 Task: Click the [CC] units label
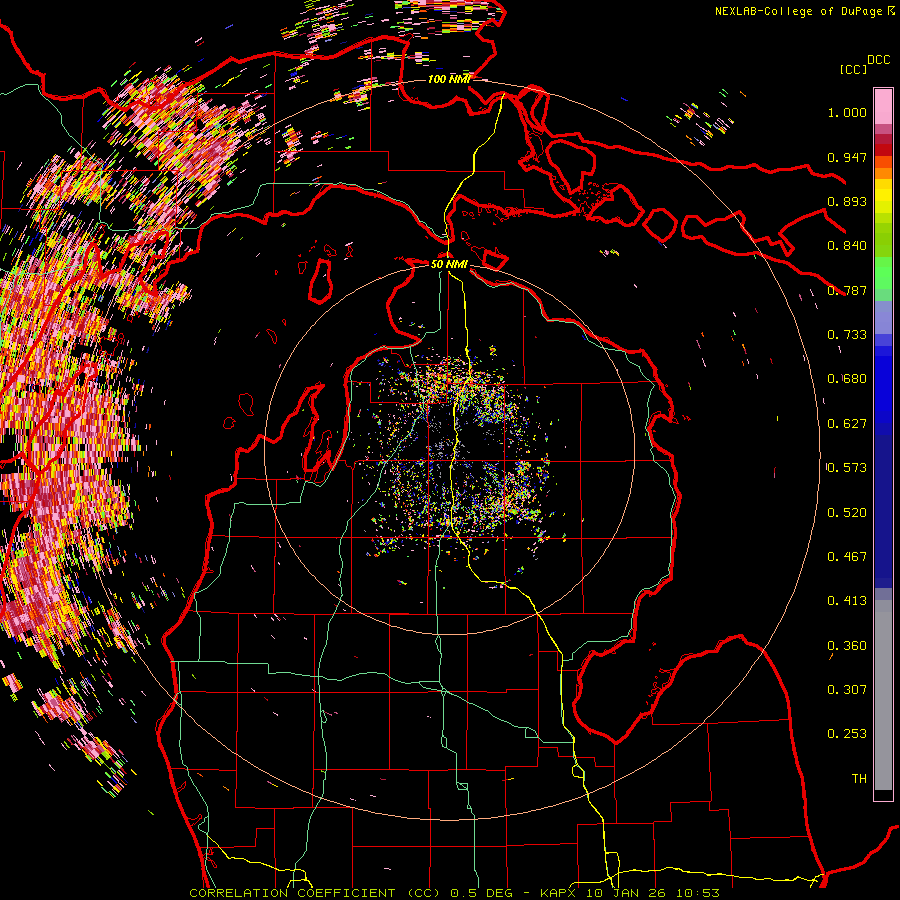853,69
